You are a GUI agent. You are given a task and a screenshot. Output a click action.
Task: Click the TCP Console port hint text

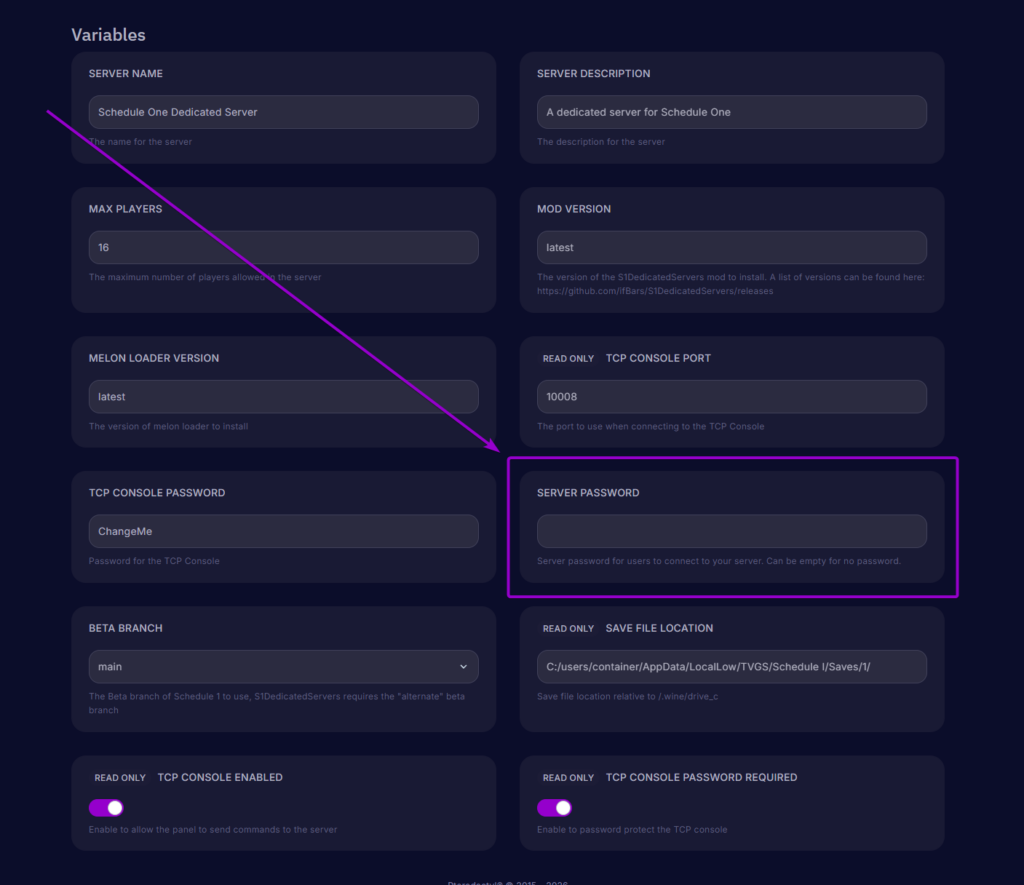coord(650,426)
